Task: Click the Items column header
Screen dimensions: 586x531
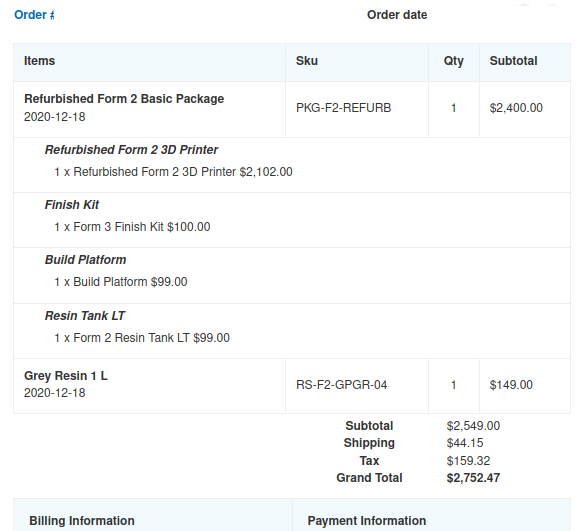Action: [40, 61]
